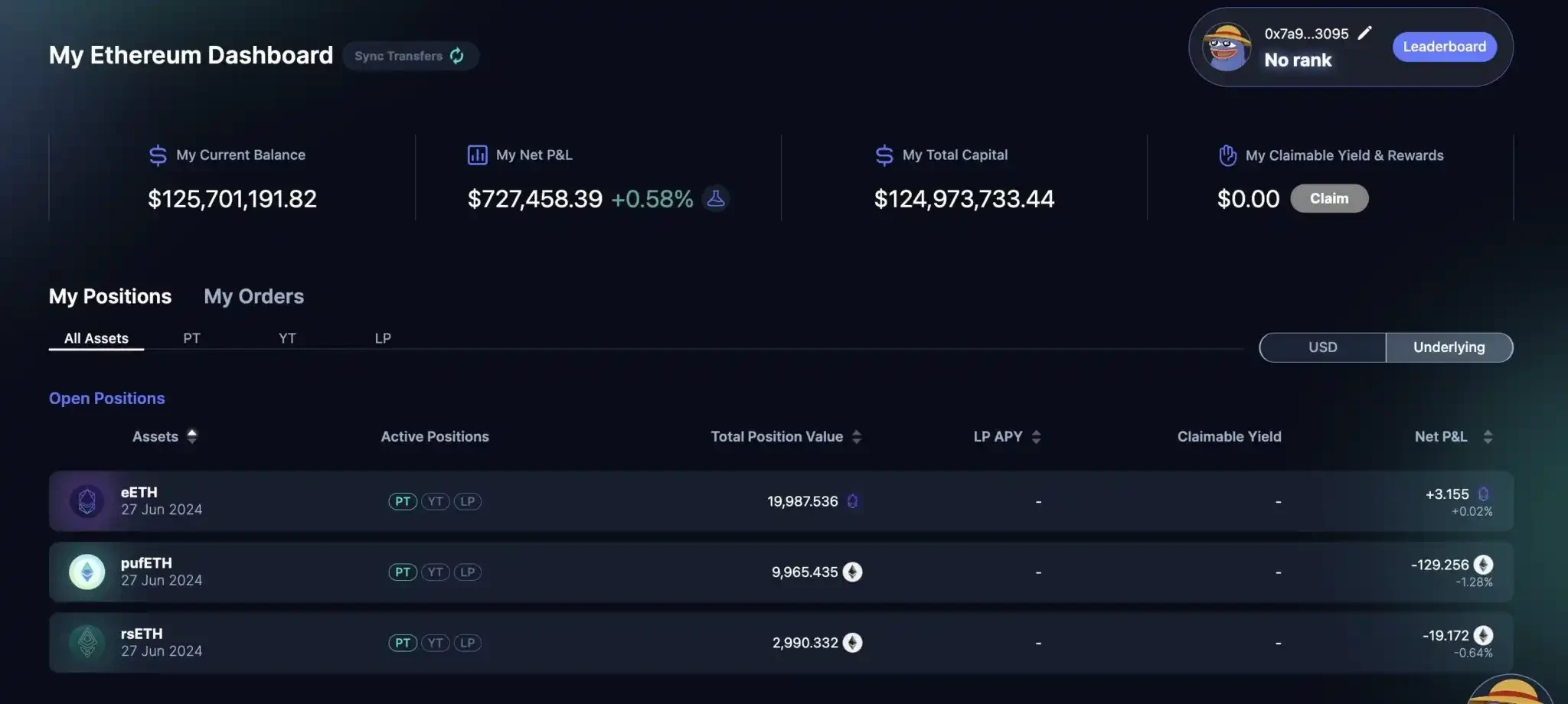Sort positions by LP APY arrows

coord(1036,437)
